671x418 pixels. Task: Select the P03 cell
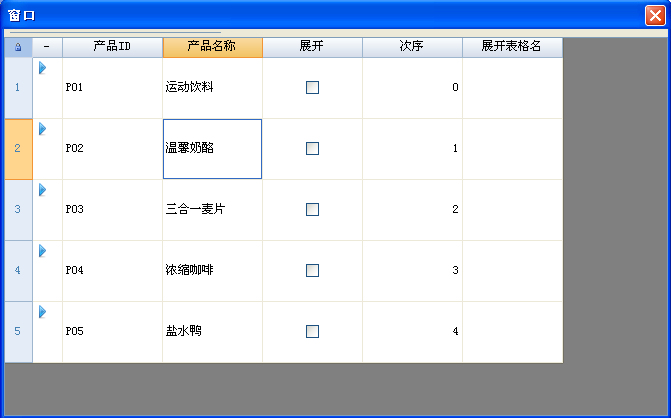[113, 210]
